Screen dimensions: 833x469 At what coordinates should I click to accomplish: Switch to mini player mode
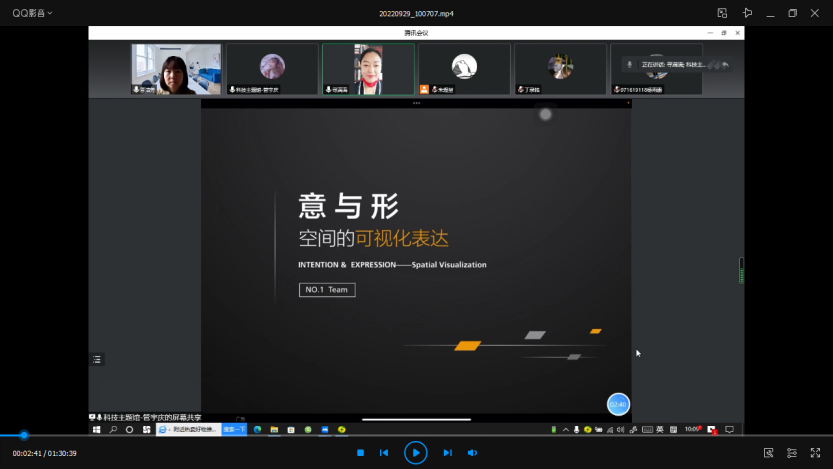(x=722, y=13)
